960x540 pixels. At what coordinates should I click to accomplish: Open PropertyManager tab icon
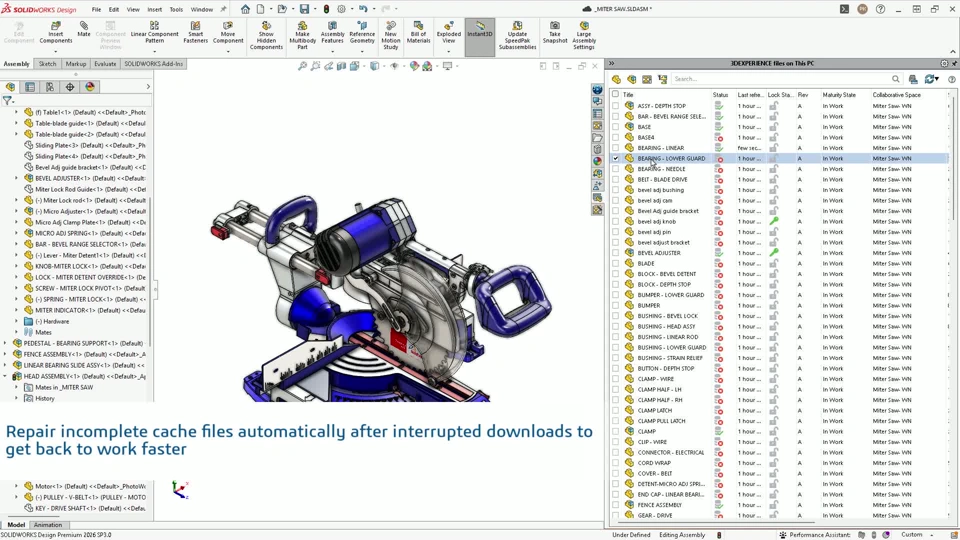[x=30, y=87]
